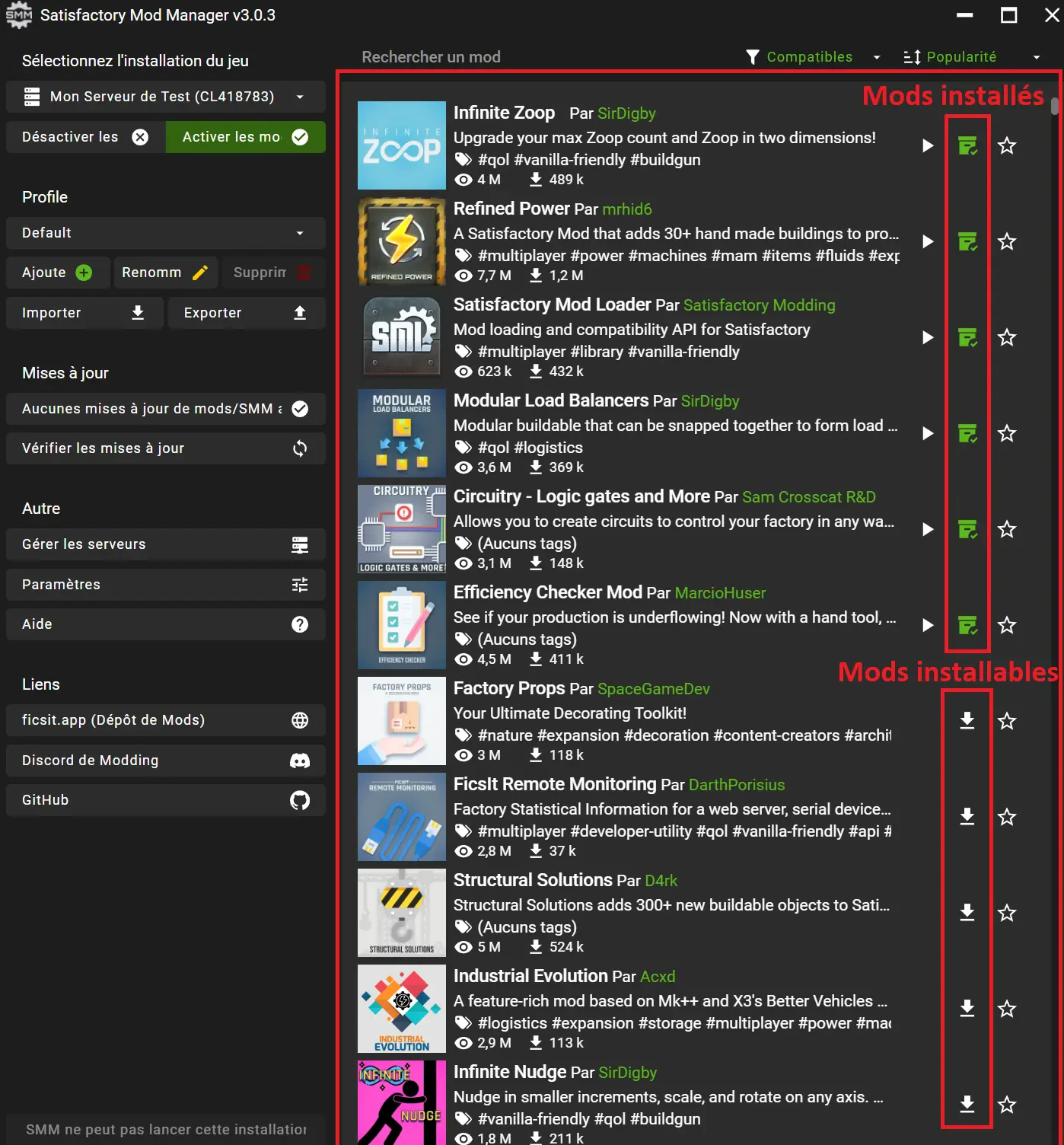This screenshot has height=1145, width=1064.
Task: Open the Compatibles filter menu
Action: 877,56
